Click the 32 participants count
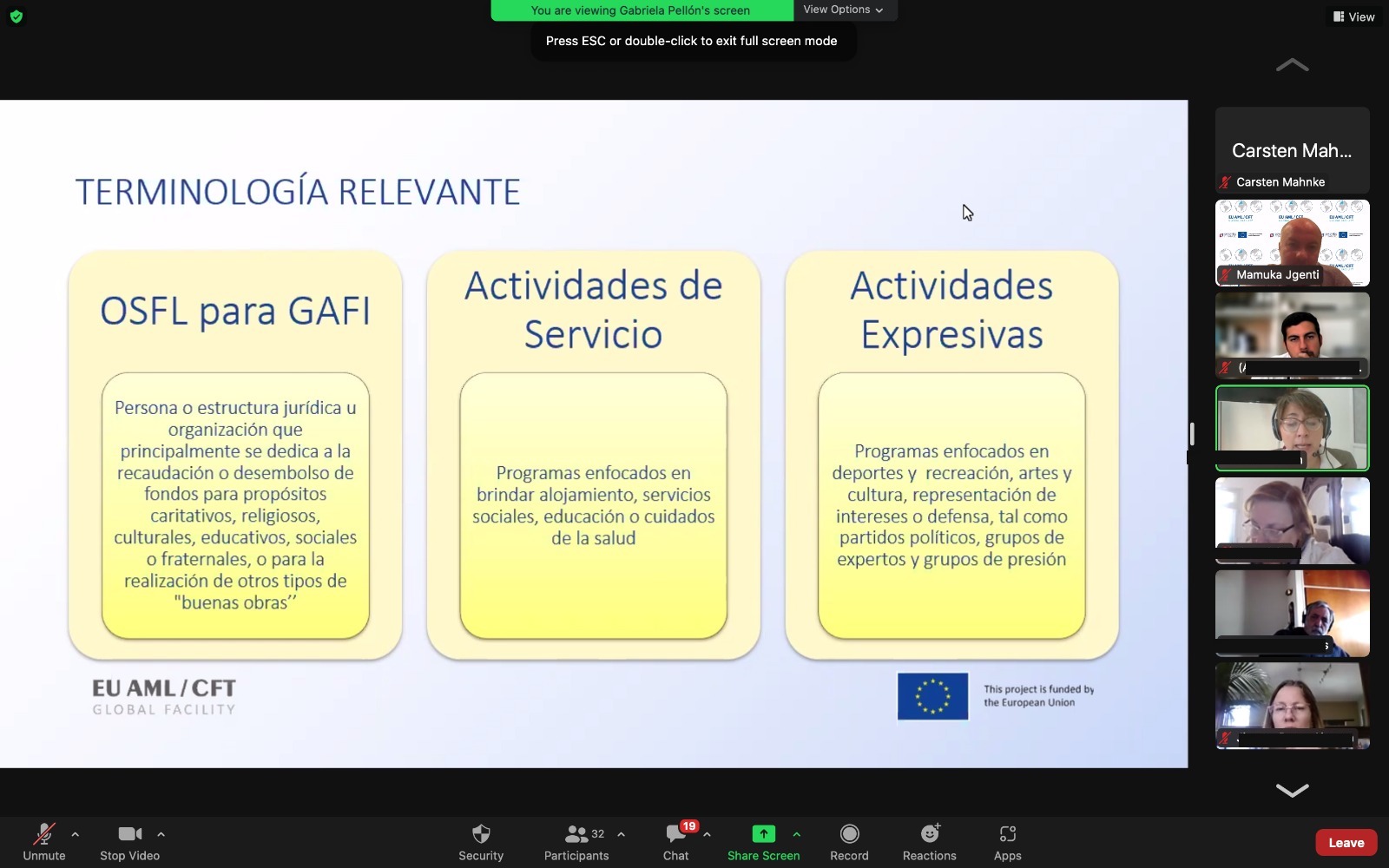Screen dimensions: 1389x868 click(x=598, y=833)
